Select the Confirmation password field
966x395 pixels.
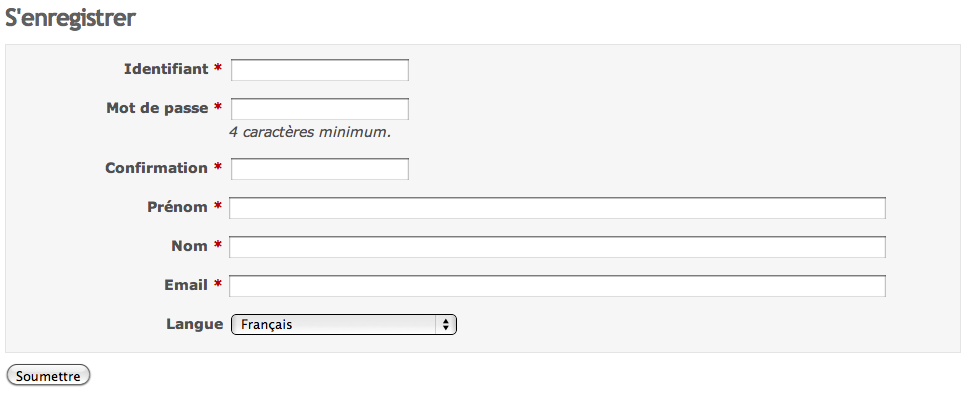[320, 169]
